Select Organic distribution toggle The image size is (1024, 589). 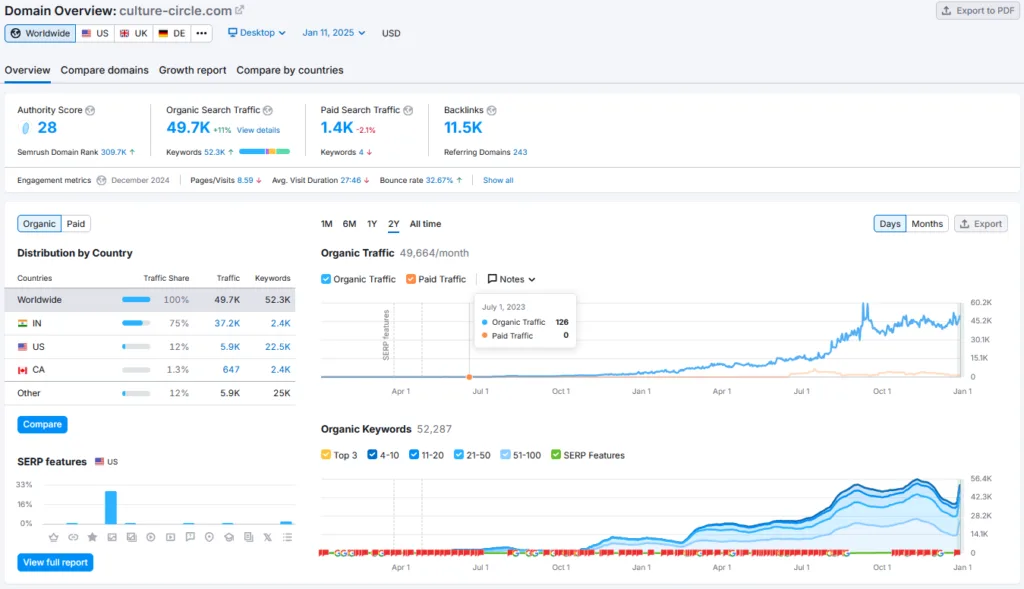(x=39, y=224)
